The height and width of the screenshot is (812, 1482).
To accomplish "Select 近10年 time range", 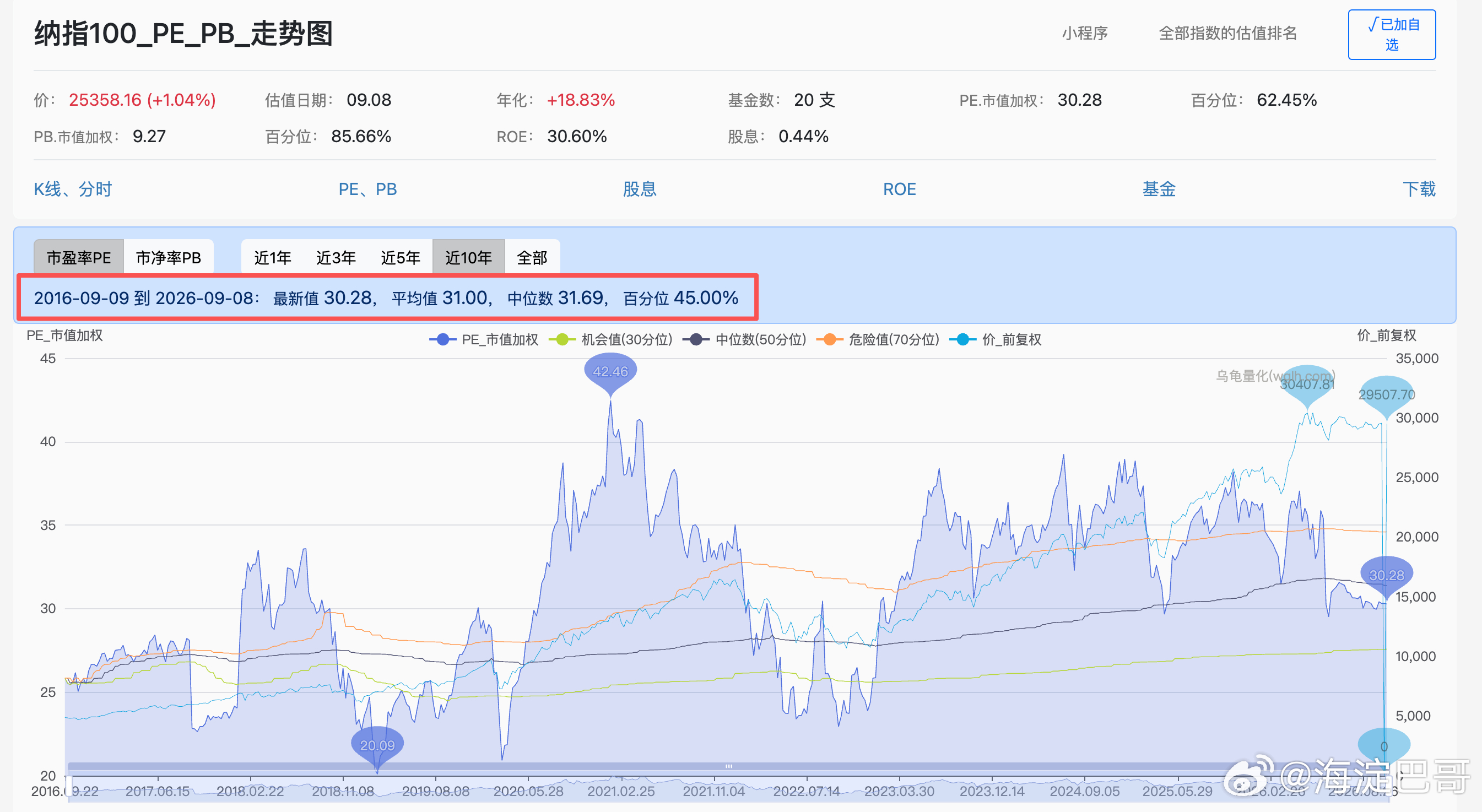I will 468,257.
